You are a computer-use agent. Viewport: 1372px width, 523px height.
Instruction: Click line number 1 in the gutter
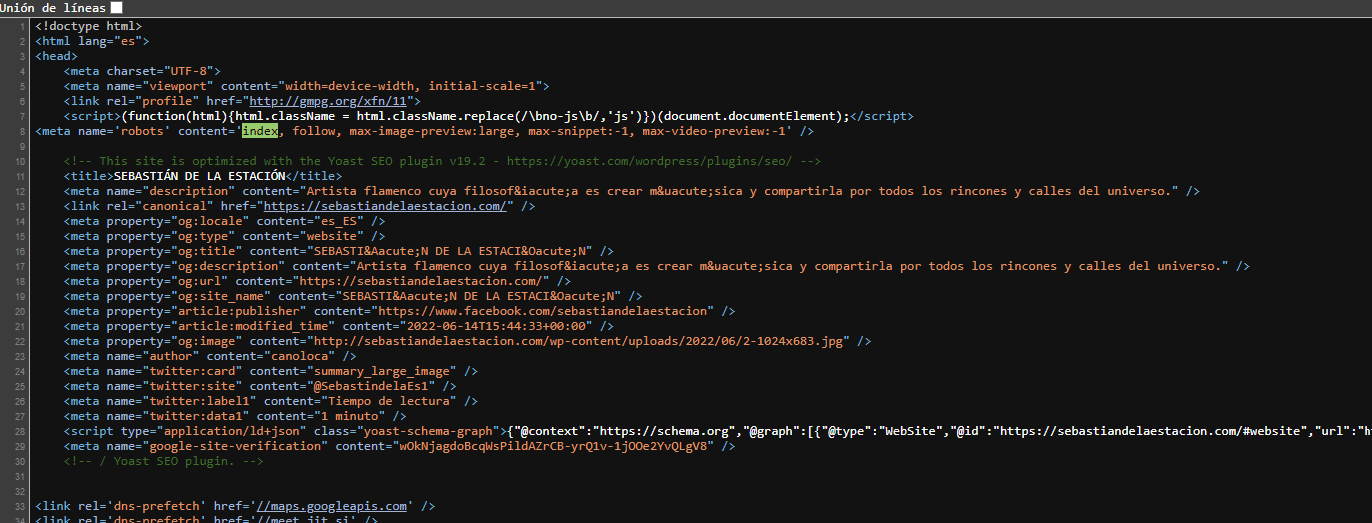pos(22,26)
